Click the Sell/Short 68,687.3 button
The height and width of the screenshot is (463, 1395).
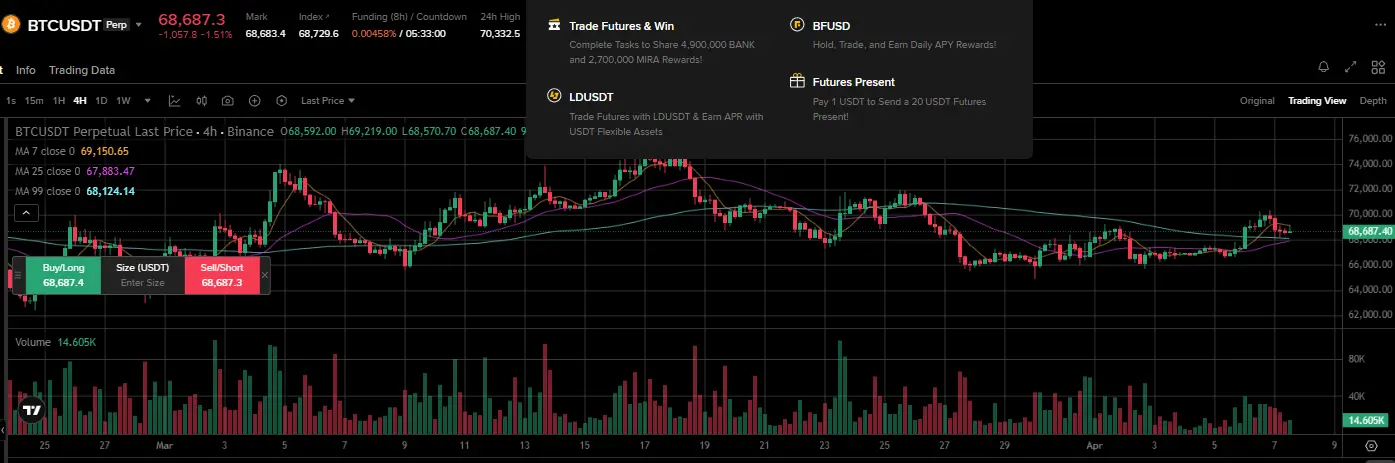point(222,275)
